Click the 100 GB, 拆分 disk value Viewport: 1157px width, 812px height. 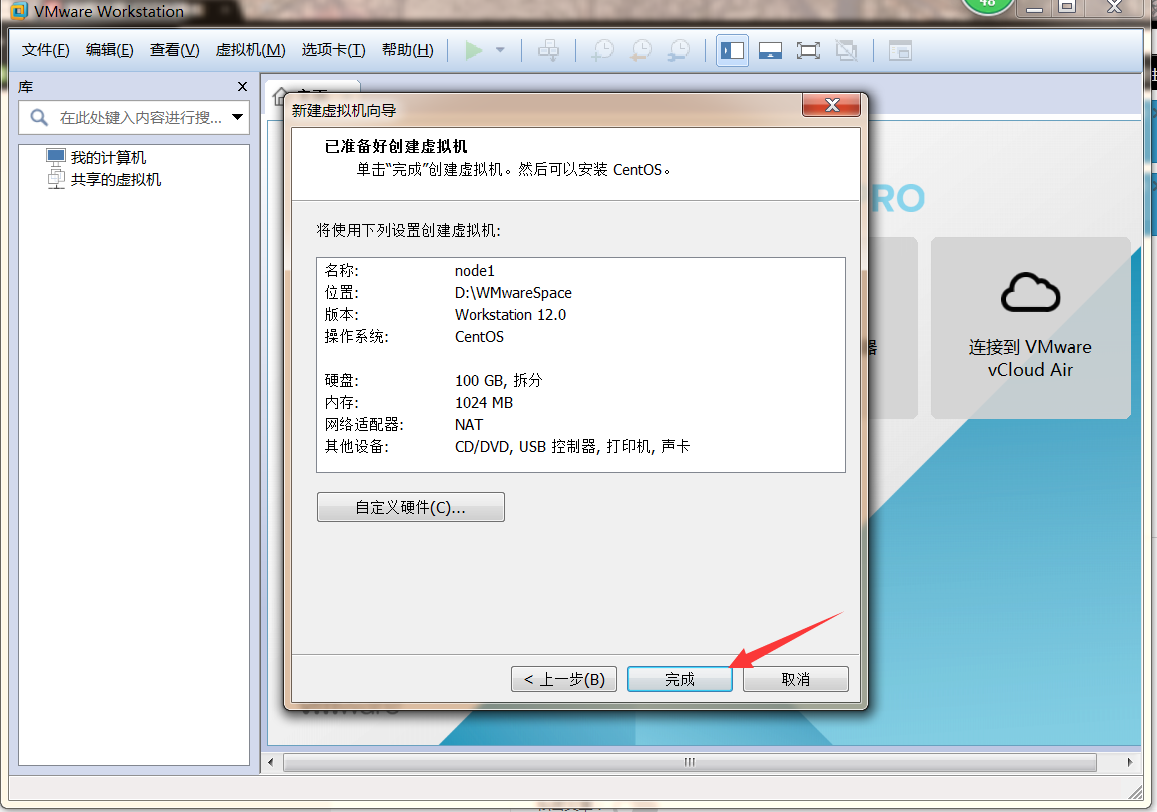(x=499, y=380)
